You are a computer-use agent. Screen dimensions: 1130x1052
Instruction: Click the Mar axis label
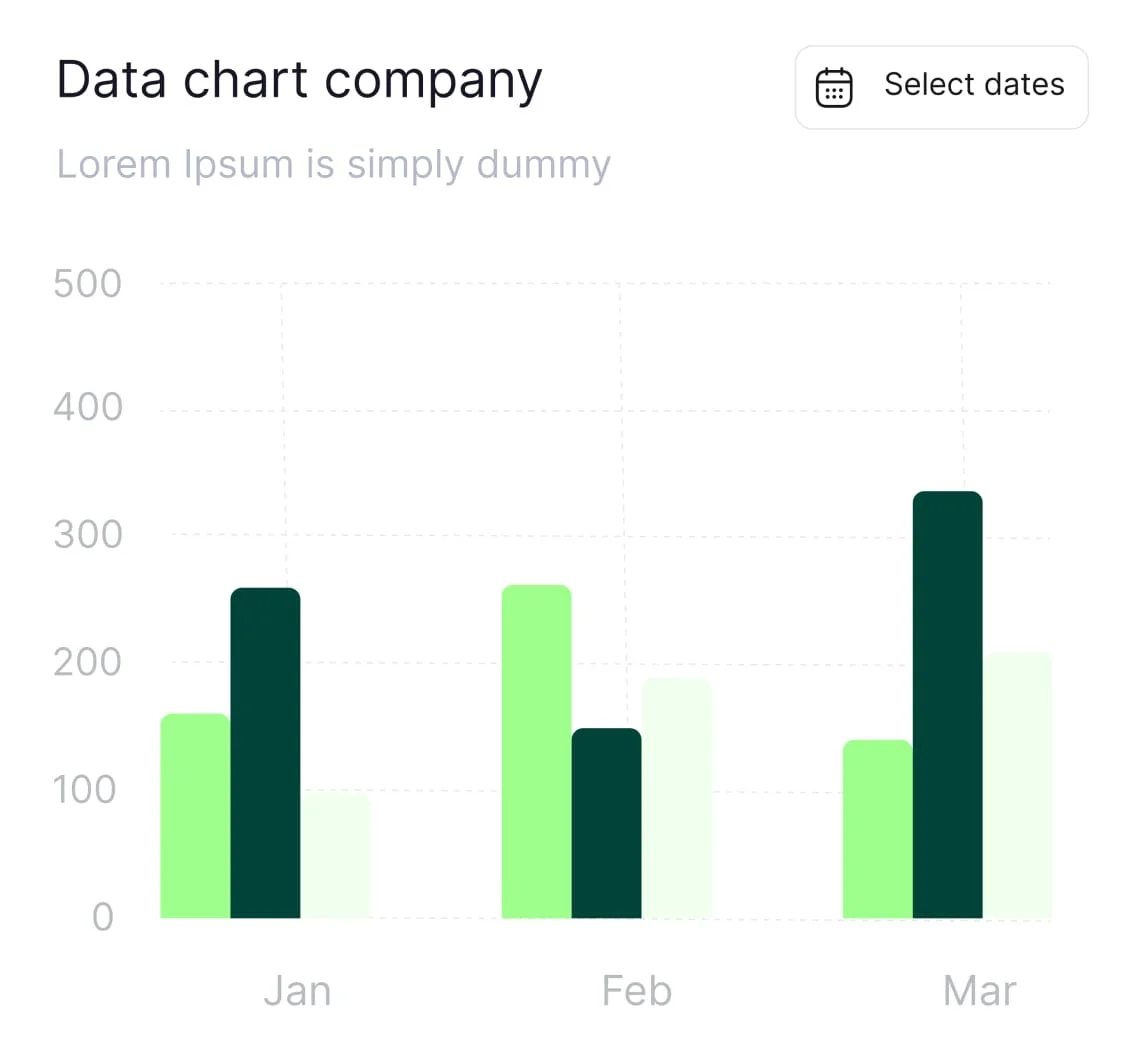click(x=979, y=991)
